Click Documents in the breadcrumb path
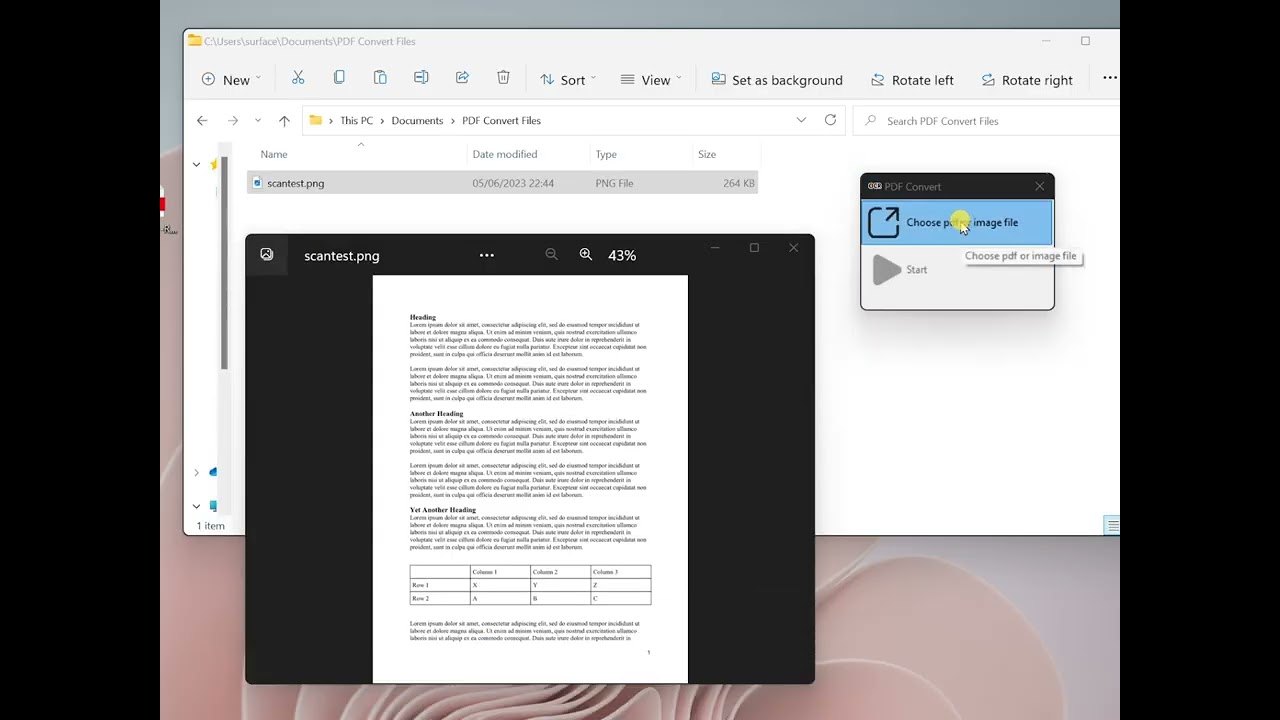 [x=417, y=121]
